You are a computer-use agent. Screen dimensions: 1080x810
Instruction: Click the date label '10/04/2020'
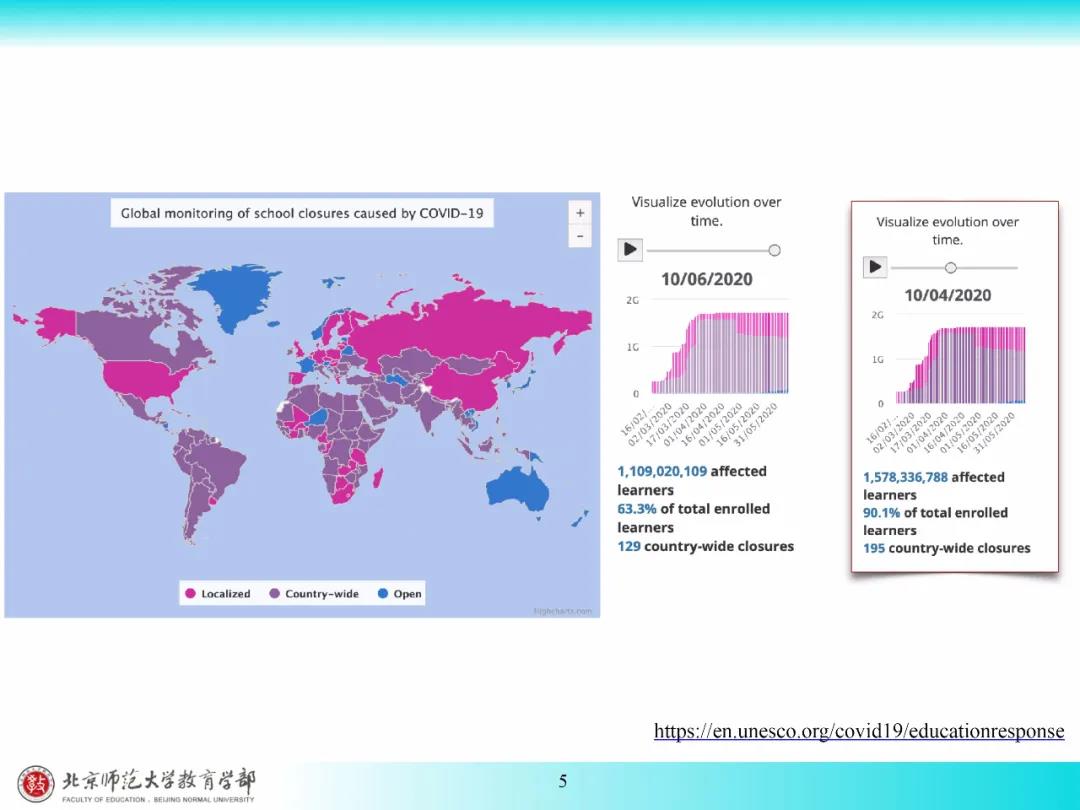(948, 295)
